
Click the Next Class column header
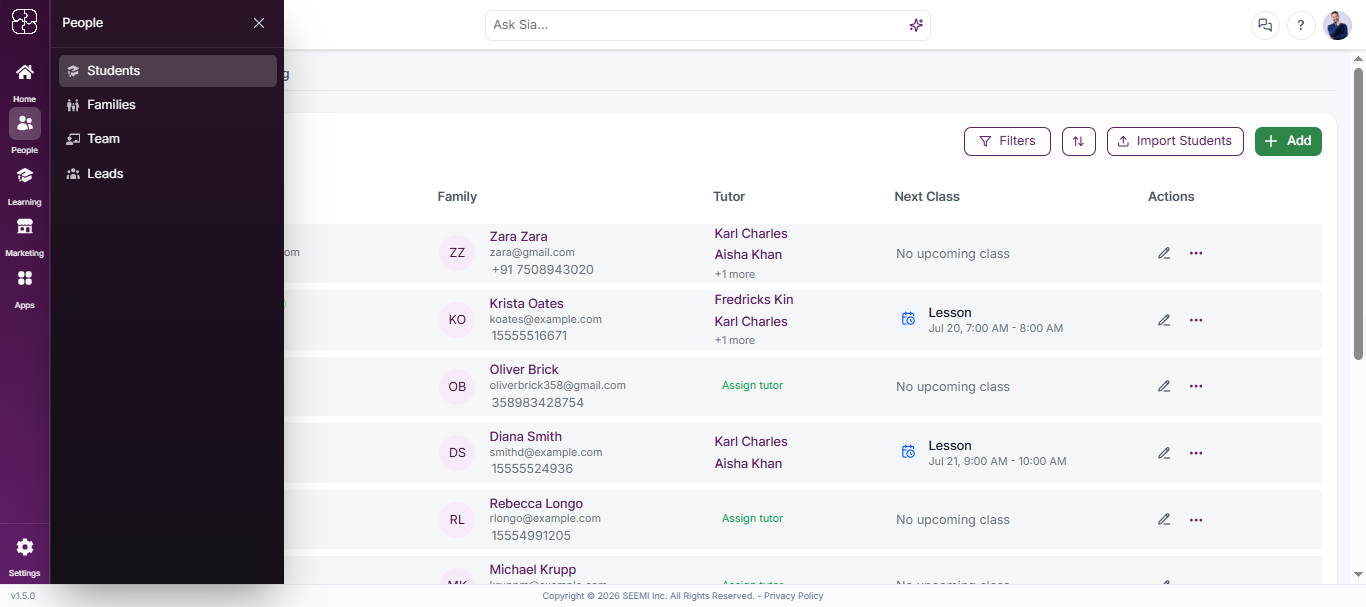click(x=927, y=197)
